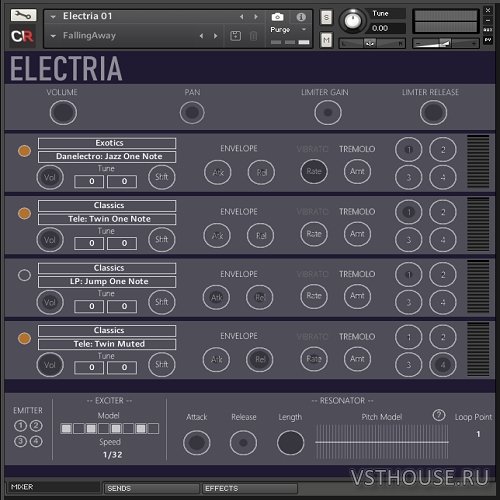The height and width of the screenshot is (500, 500).
Task: Toggle the Tele Twin Muted layer power
Action: click(24, 338)
